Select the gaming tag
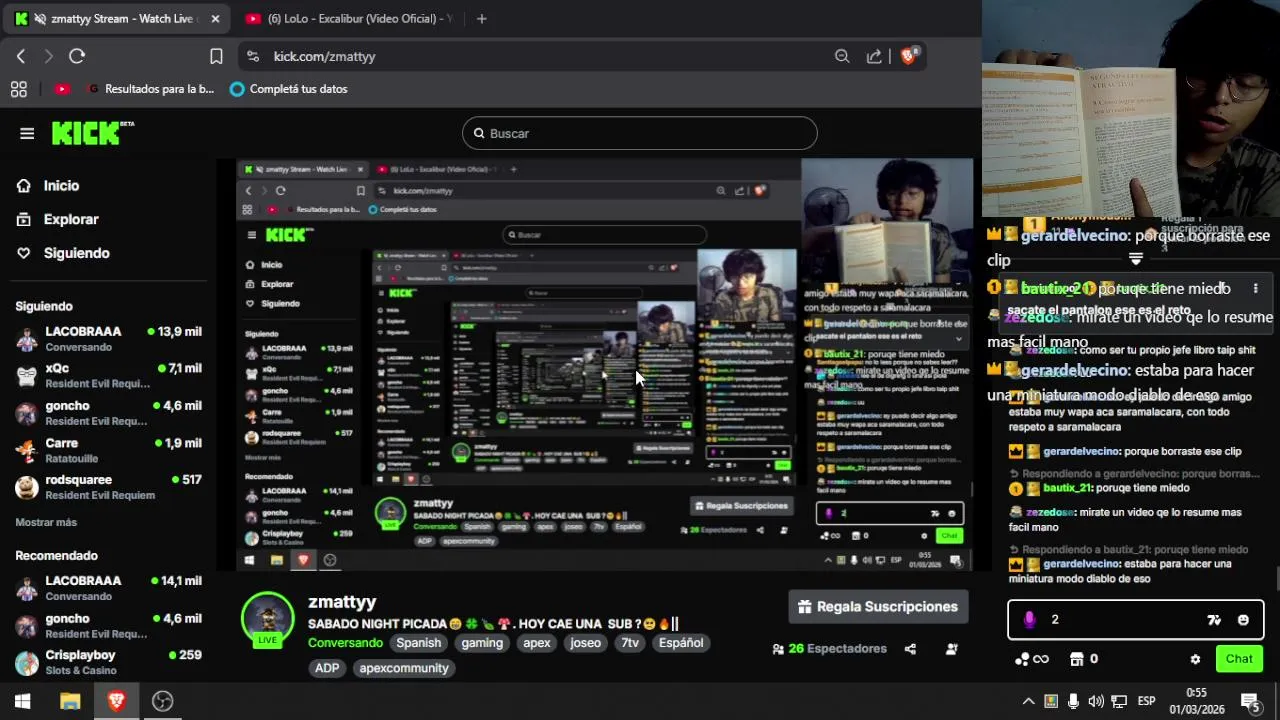1280x720 pixels. point(482,643)
